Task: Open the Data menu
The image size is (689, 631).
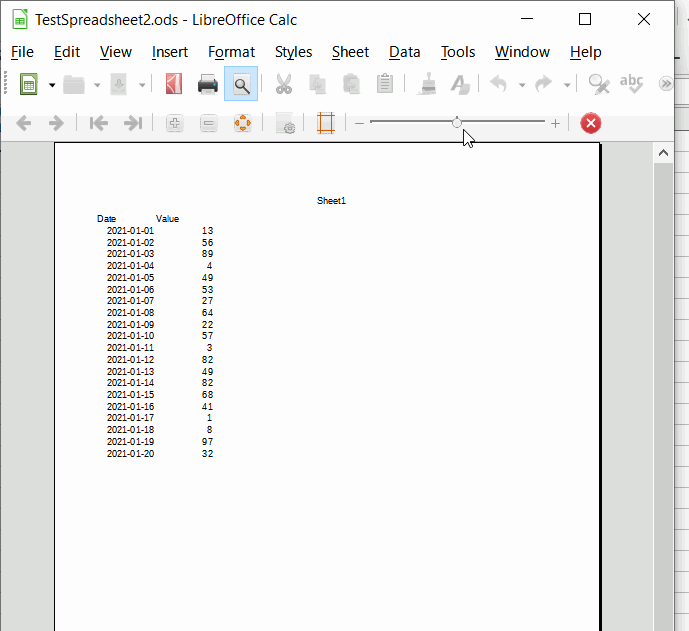Action: (404, 52)
